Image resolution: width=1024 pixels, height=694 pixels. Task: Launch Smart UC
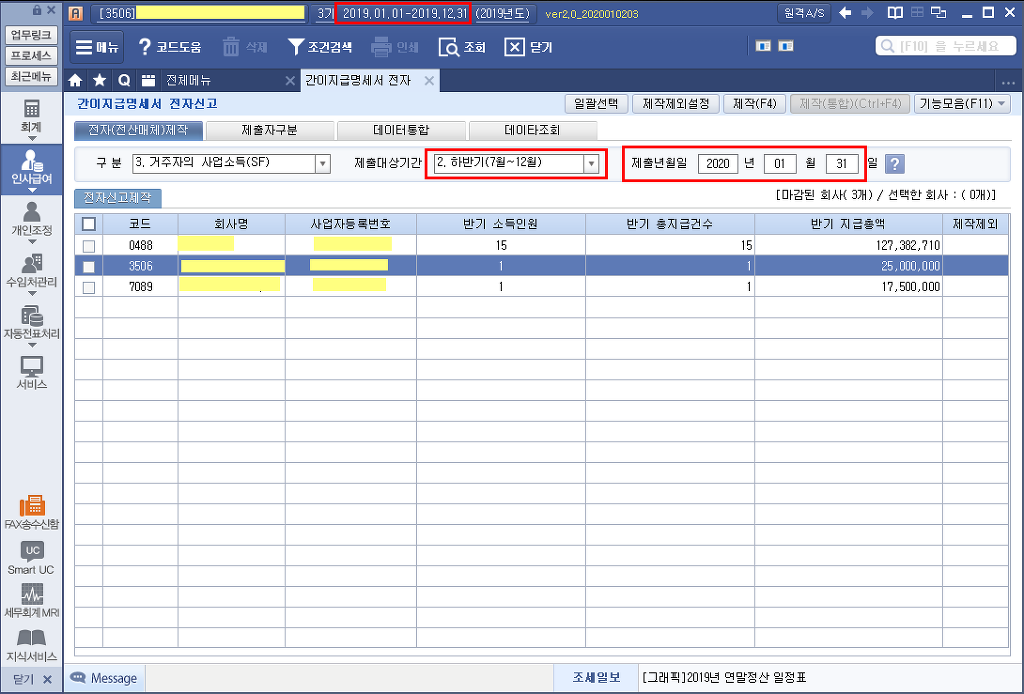pos(31,558)
